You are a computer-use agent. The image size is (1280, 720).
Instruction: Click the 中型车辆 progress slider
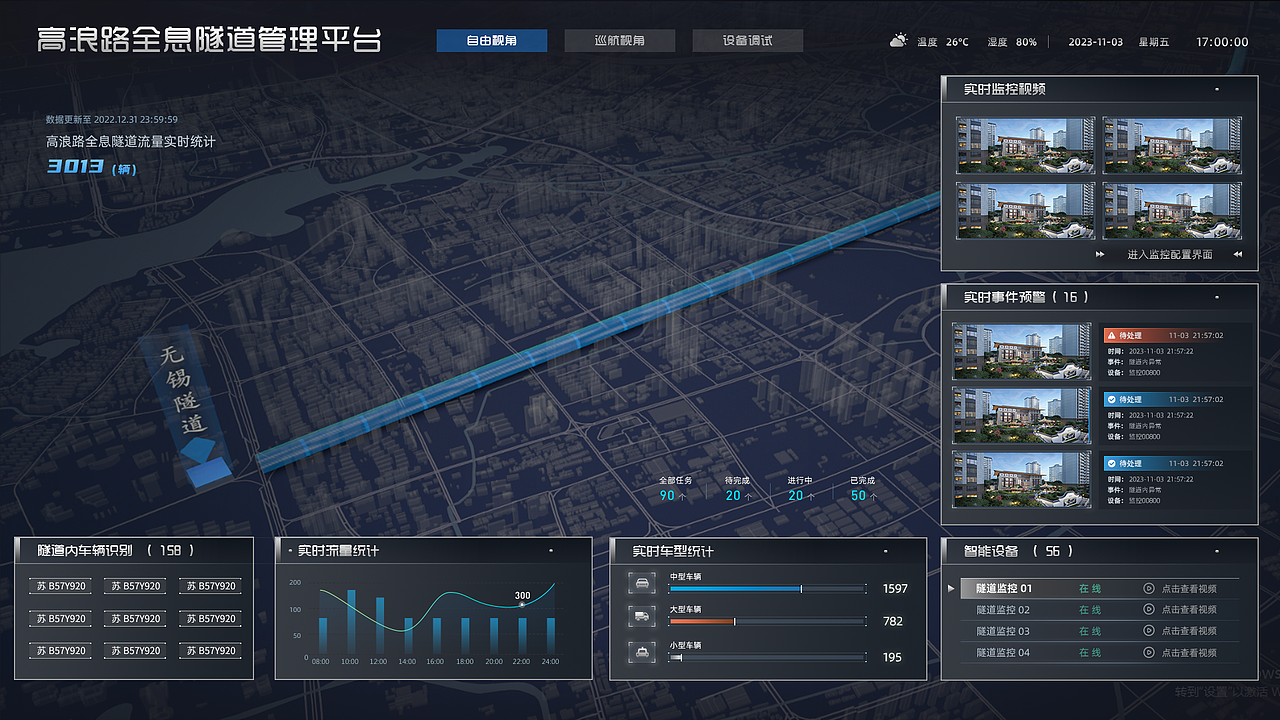765,589
